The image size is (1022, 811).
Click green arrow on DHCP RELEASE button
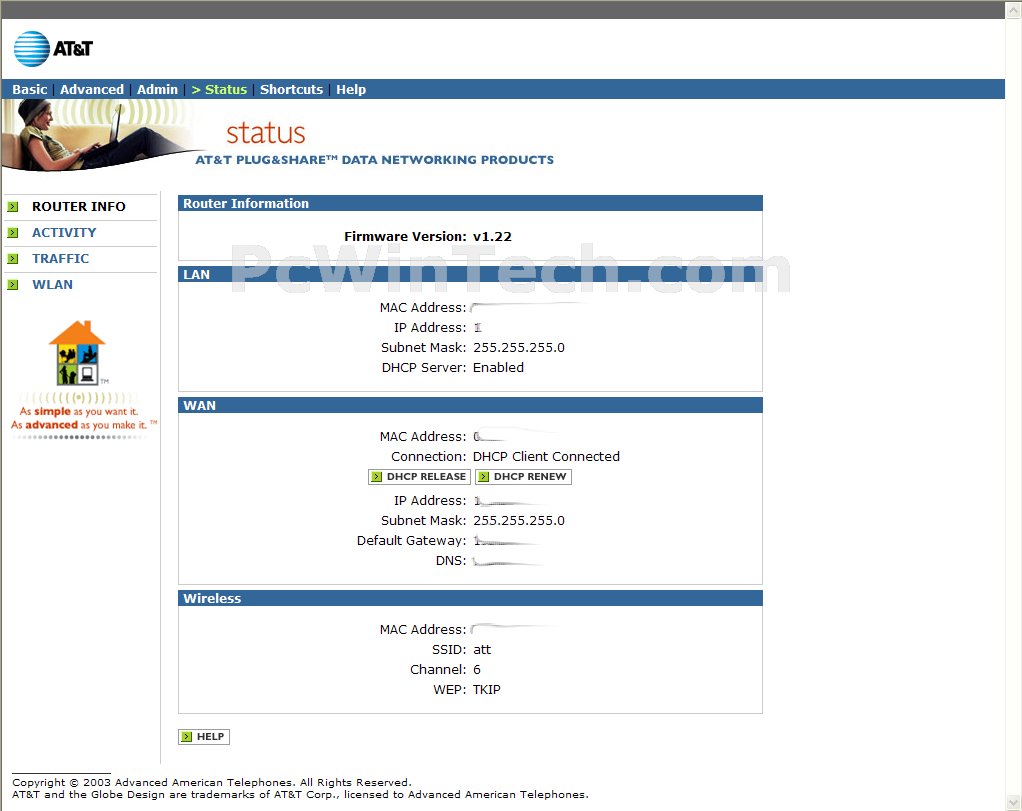(x=376, y=477)
